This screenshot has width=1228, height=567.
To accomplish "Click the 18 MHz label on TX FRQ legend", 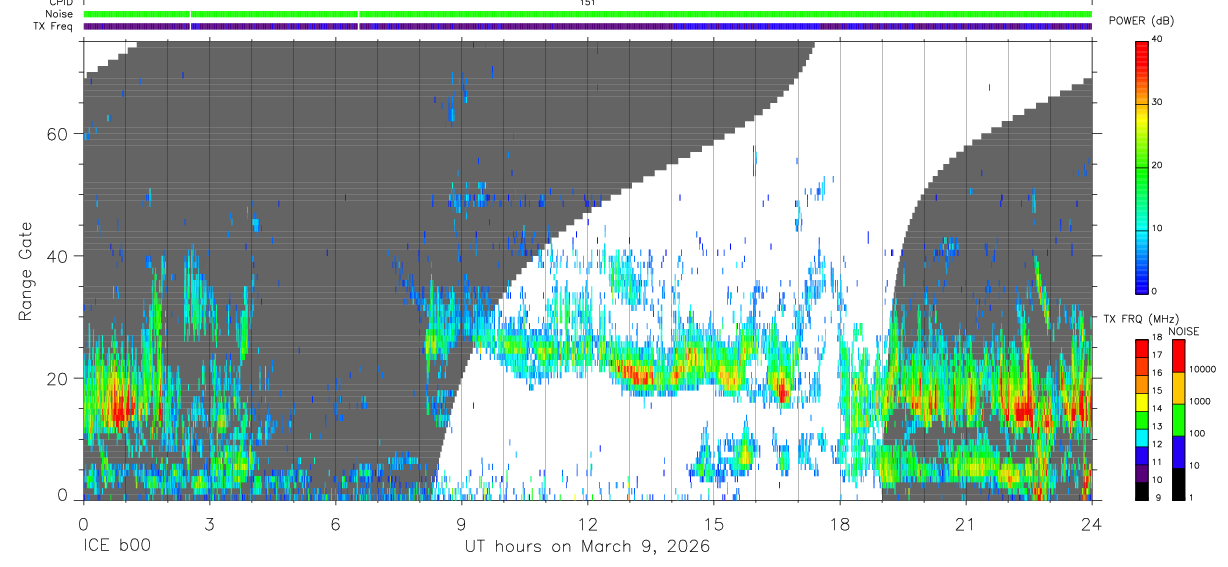I will pyautogui.click(x=1157, y=338).
